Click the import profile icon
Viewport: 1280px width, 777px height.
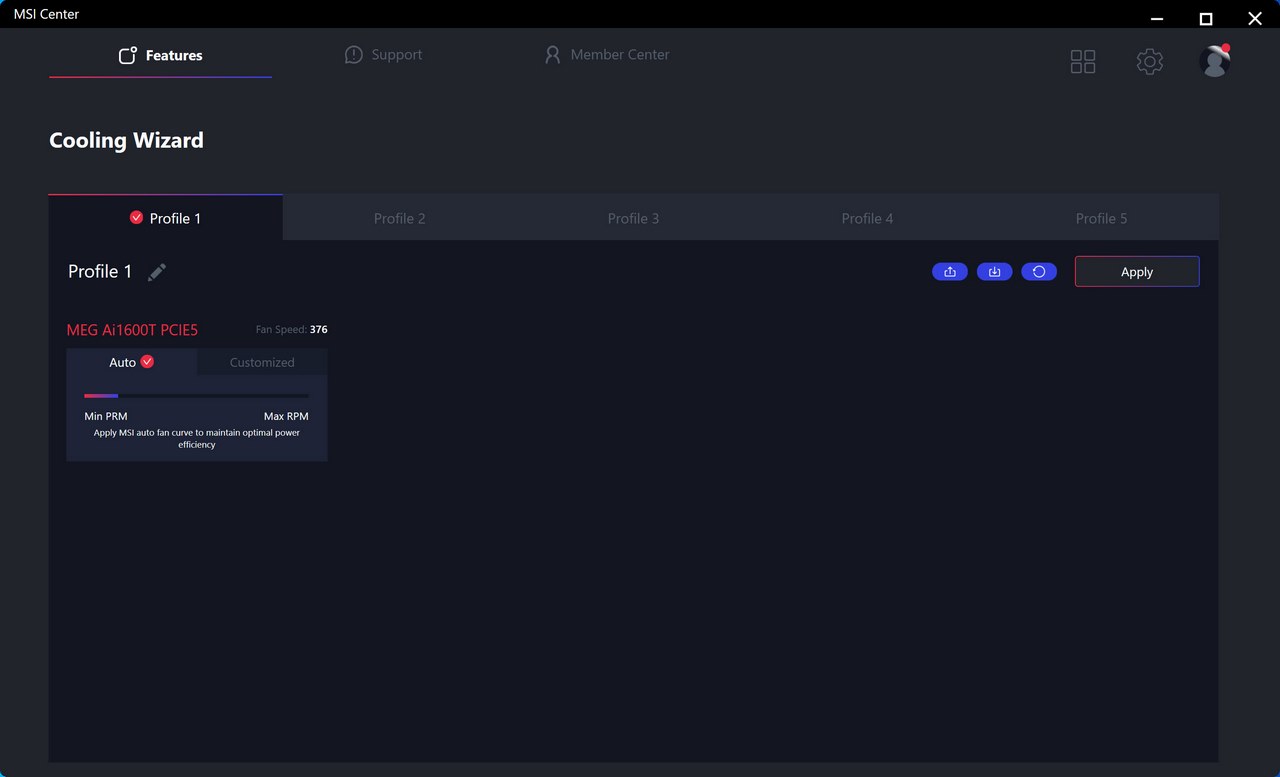click(994, 272)
